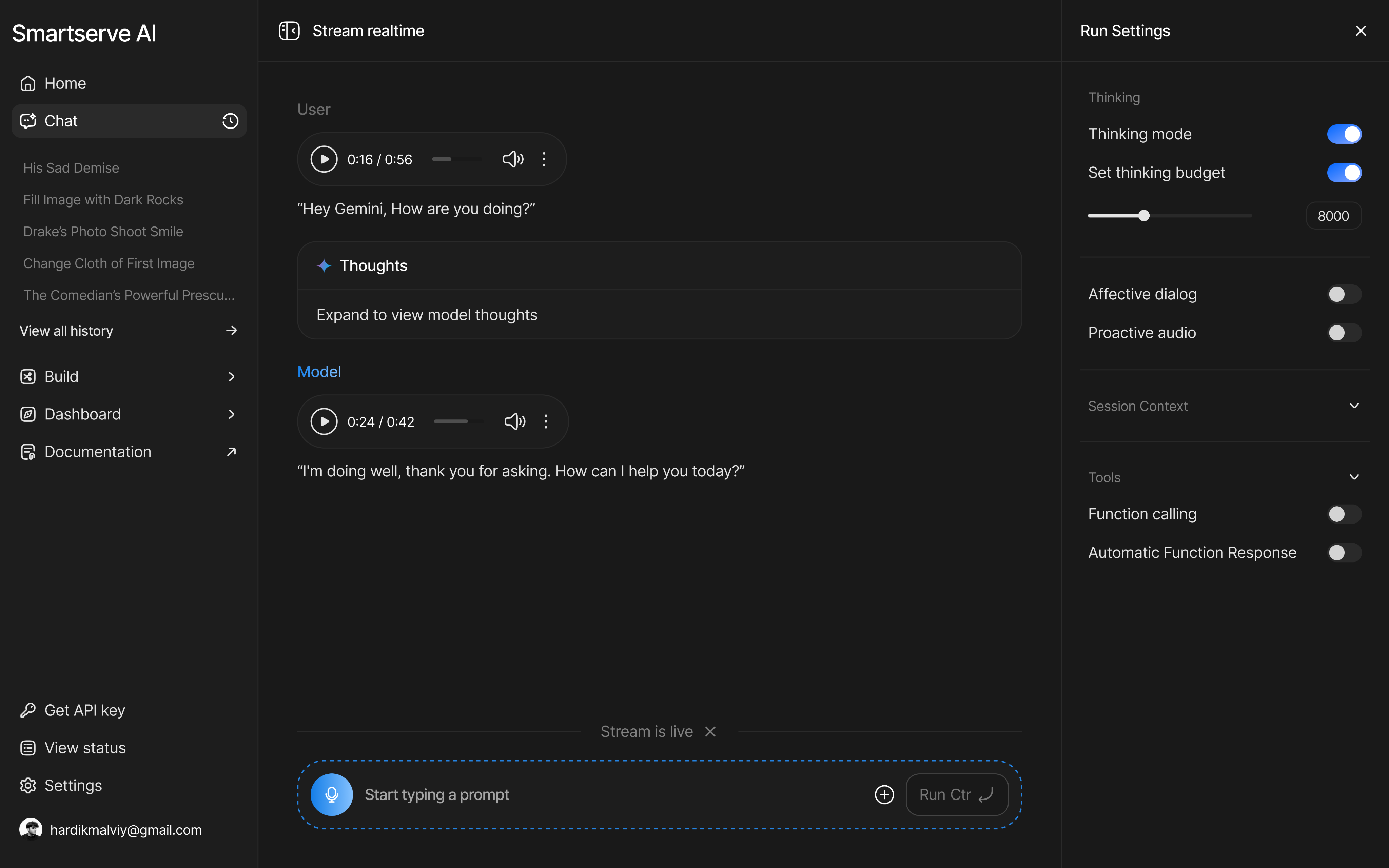The image size is (1389, 868).
Task: Click the thinking budget slider handle
Action: click(1144, 216)
